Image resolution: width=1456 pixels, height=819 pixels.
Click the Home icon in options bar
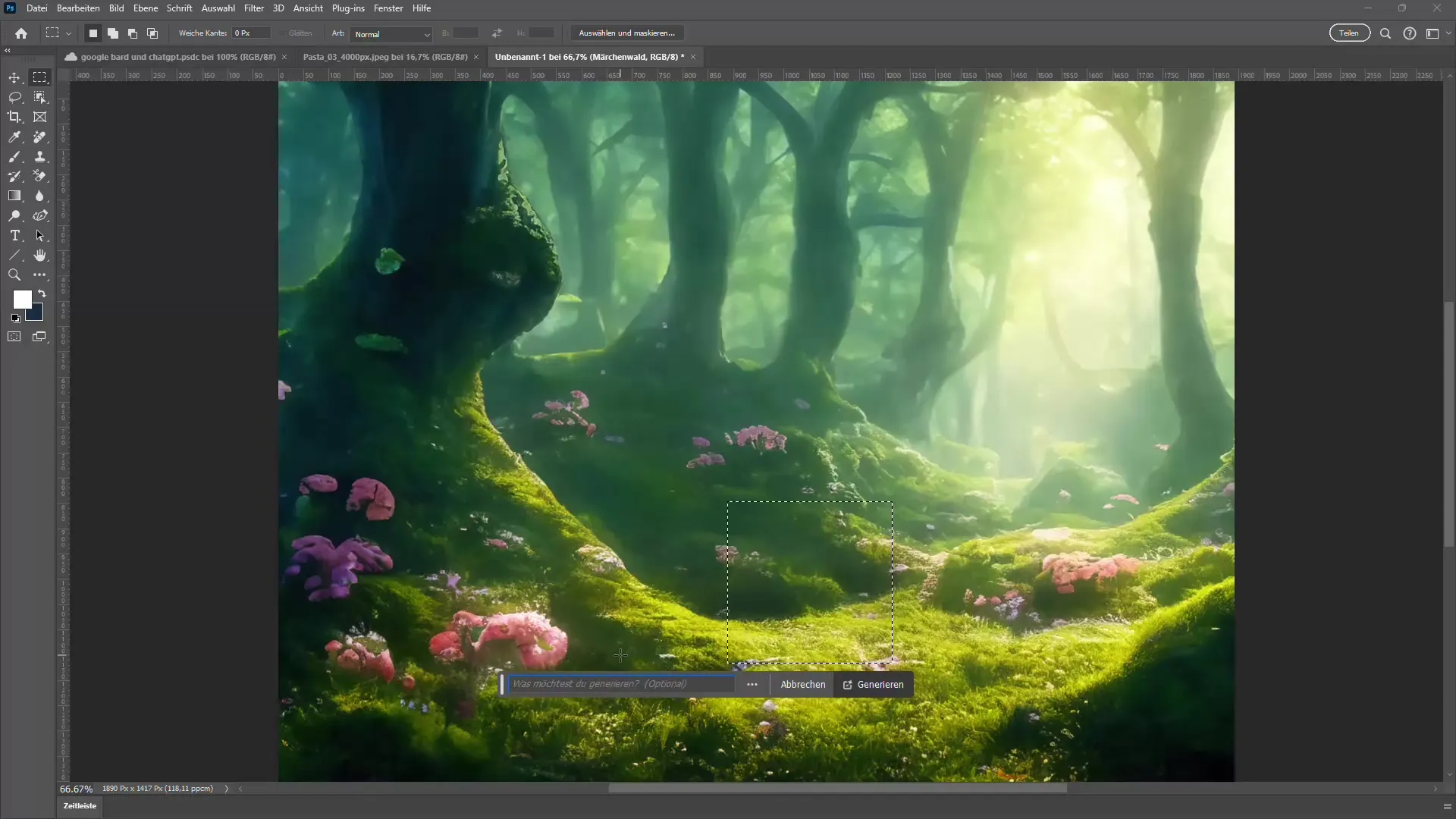tap(21, 33)
